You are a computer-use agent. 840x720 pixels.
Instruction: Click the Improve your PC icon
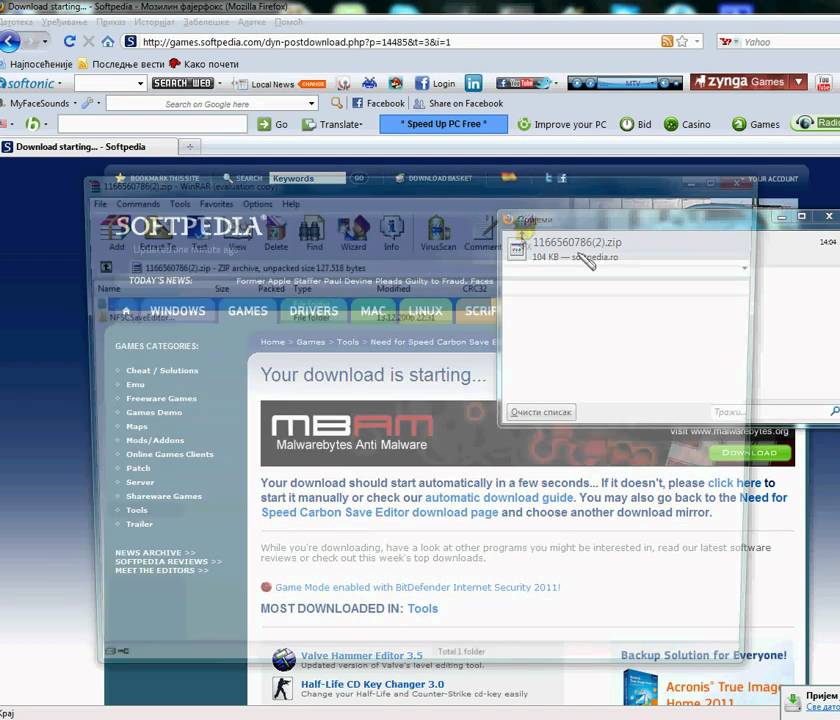(523, 124)
